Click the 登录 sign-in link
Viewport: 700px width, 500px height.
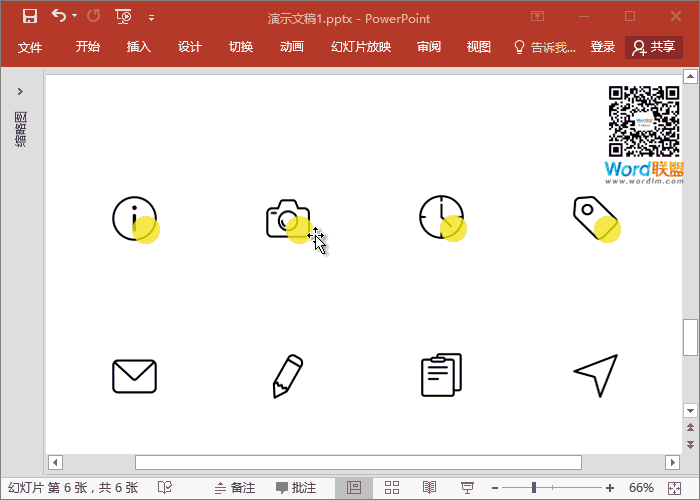pyautogui.click(x=603, y=47)
